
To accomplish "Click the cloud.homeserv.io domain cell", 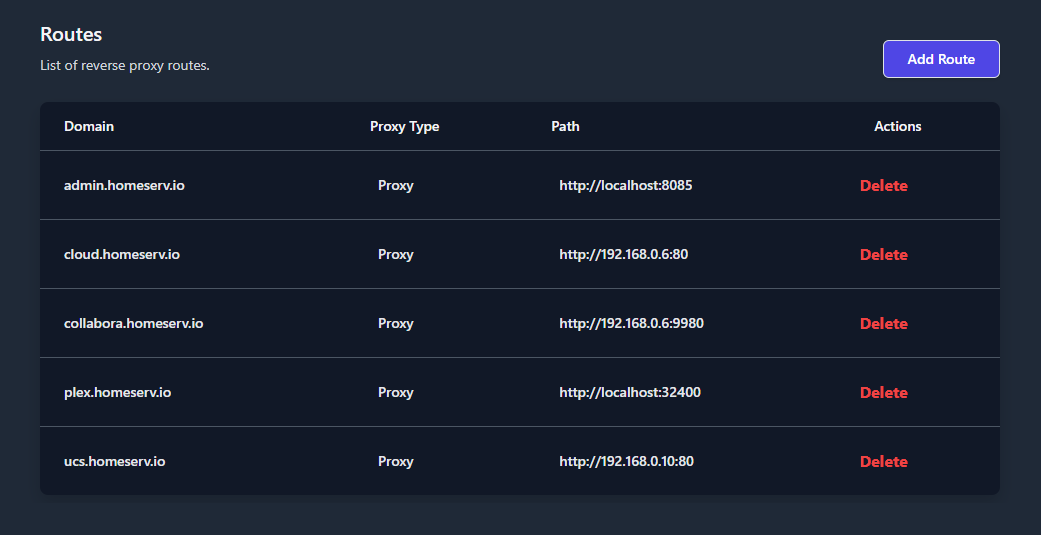I will click(122, 255).
